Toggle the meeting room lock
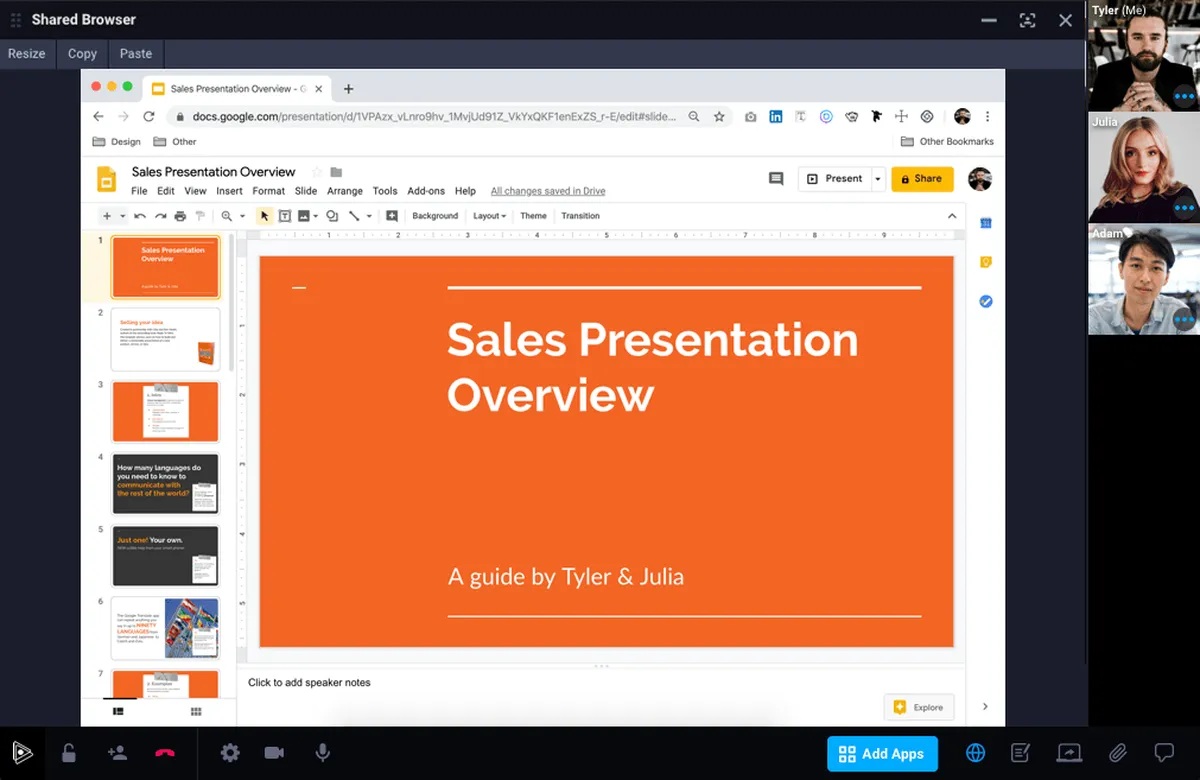Image resolution: width=1200 pixels, height=780 pixels. click(x=68, y=753)
